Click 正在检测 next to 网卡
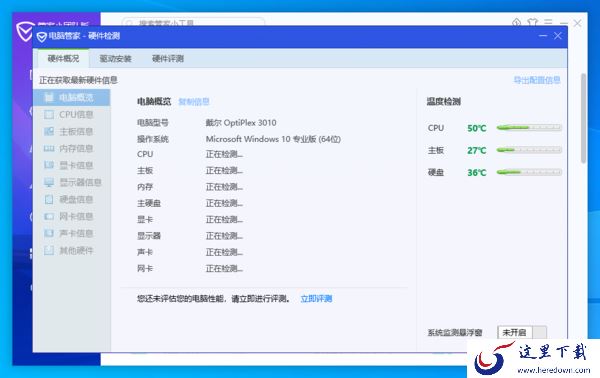Viewport: 600px width, 378px height. pyautogui.click(x=224, y=269)
